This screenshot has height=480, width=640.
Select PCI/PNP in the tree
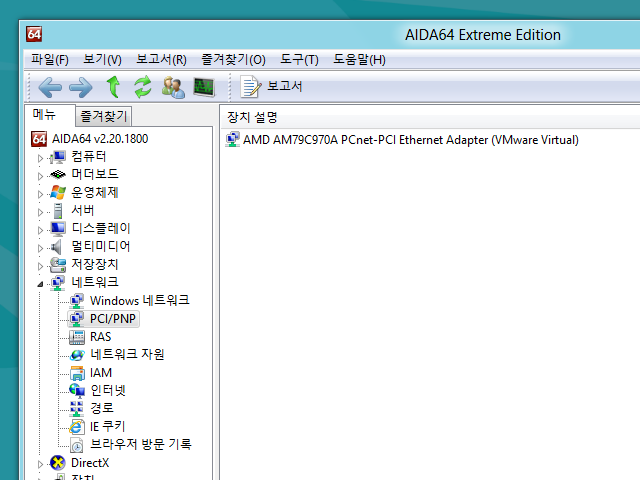tap(113, 319)
